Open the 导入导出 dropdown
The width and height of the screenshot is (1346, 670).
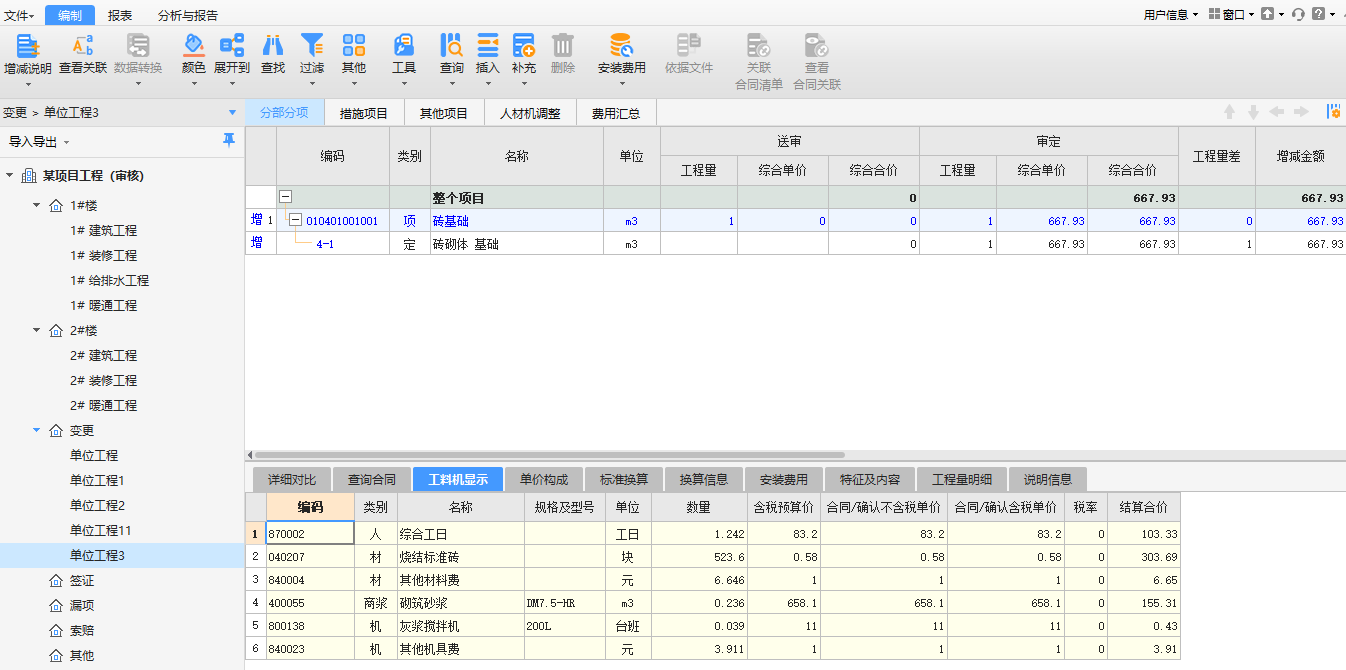tap(39, 142)
